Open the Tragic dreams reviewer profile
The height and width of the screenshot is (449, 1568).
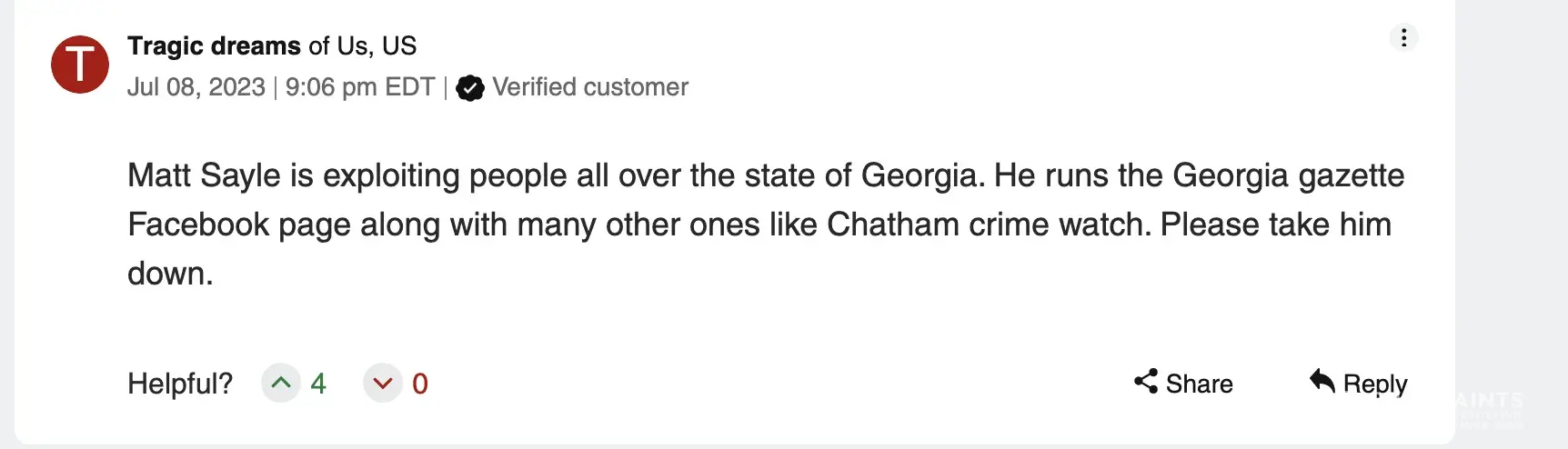click(214, 45)
